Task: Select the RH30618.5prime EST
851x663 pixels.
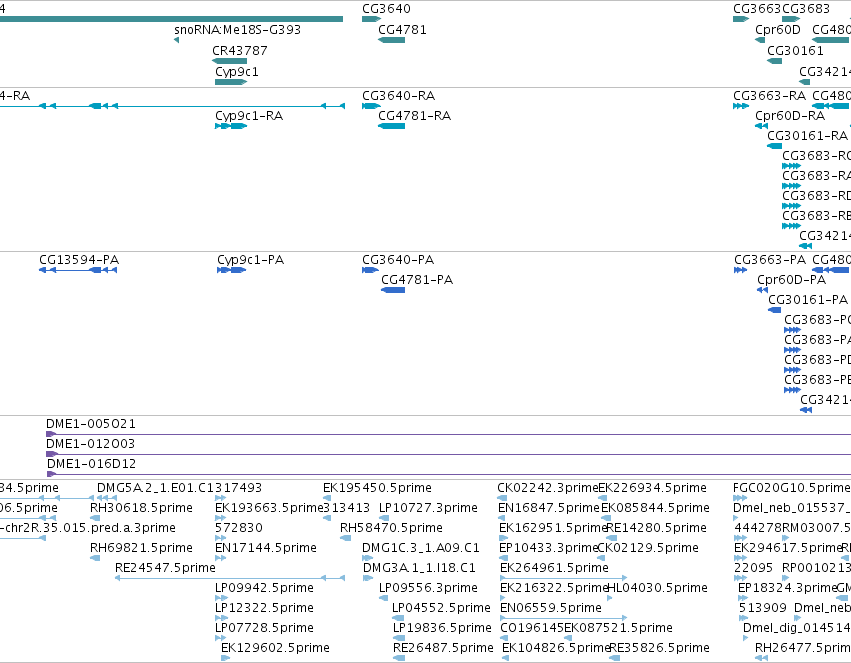Action: (95, 518)
